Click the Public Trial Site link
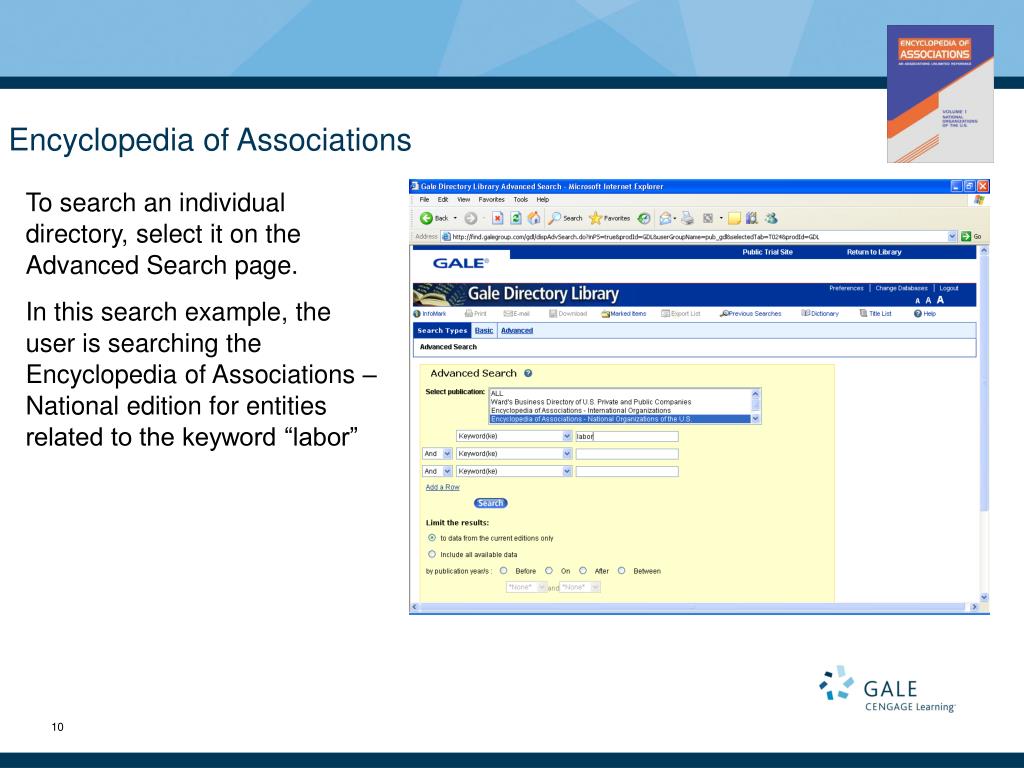Viewport: 1024px width, 768px height. 767,252
